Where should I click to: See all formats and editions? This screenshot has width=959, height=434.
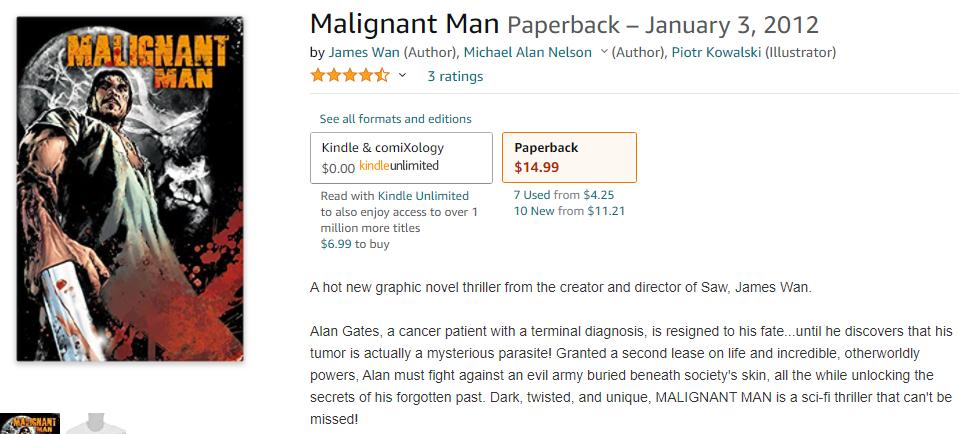[395, 119]
